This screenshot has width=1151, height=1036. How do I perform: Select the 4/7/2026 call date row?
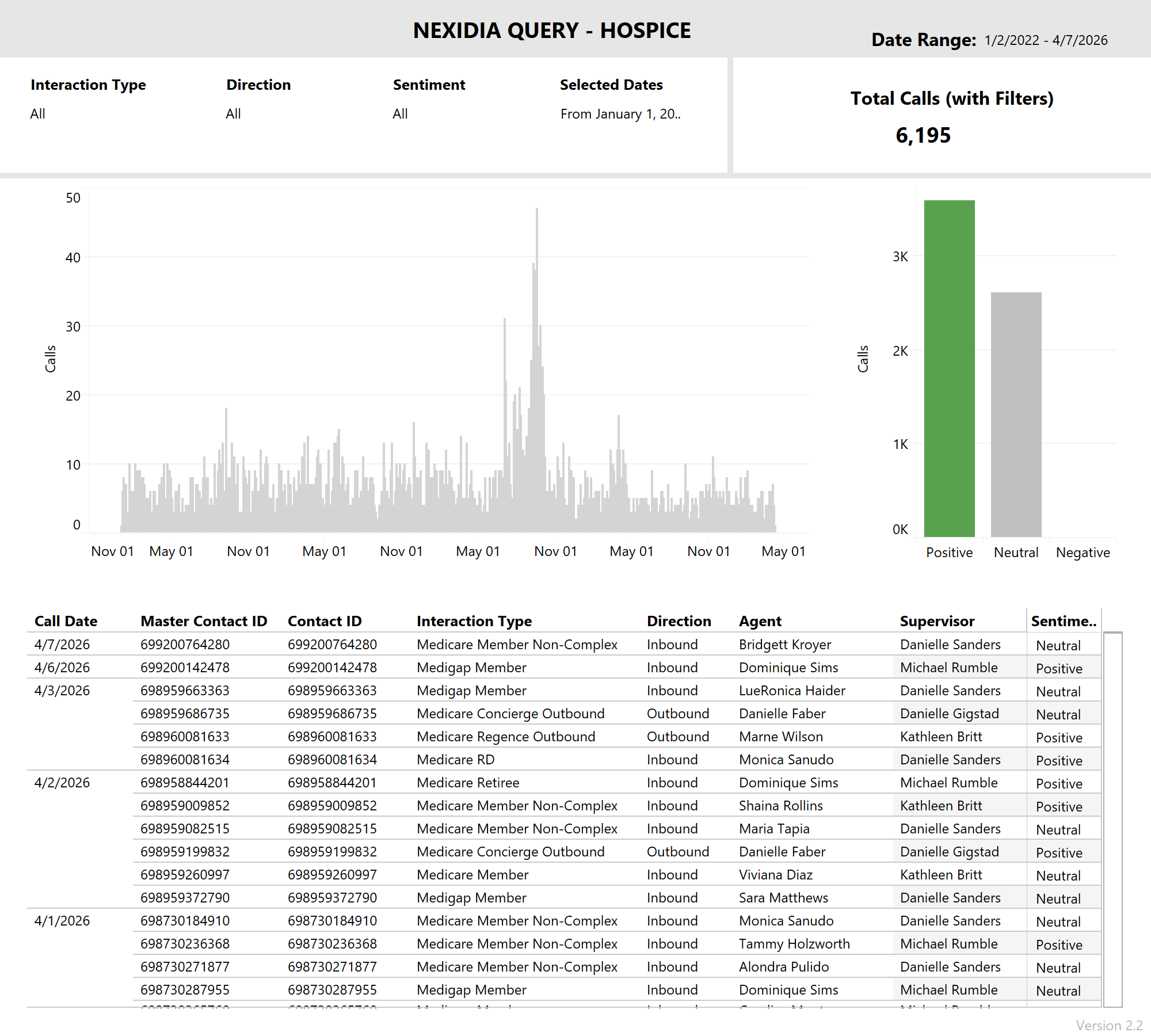62,645
